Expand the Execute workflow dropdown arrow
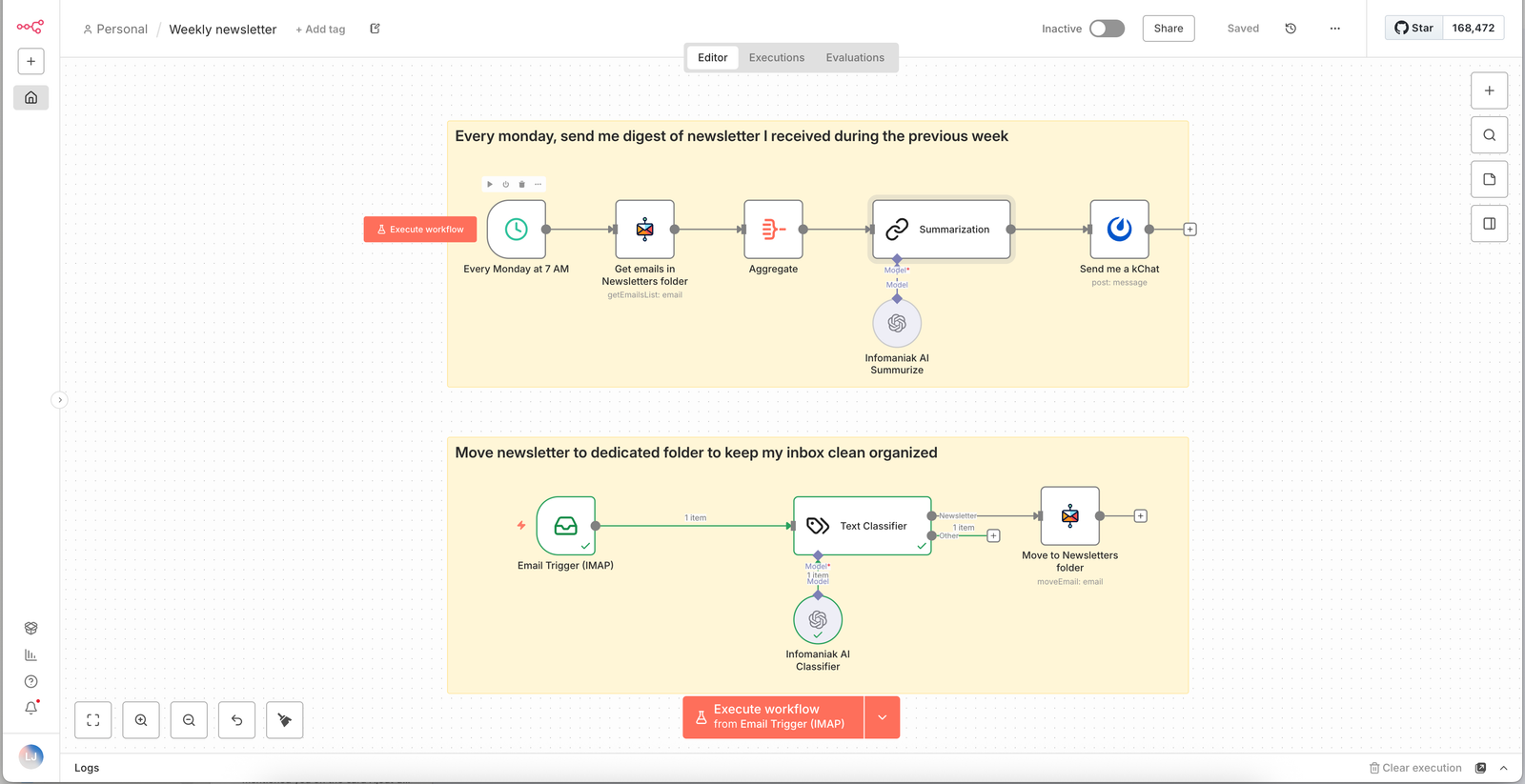 [x=882, y=717]
